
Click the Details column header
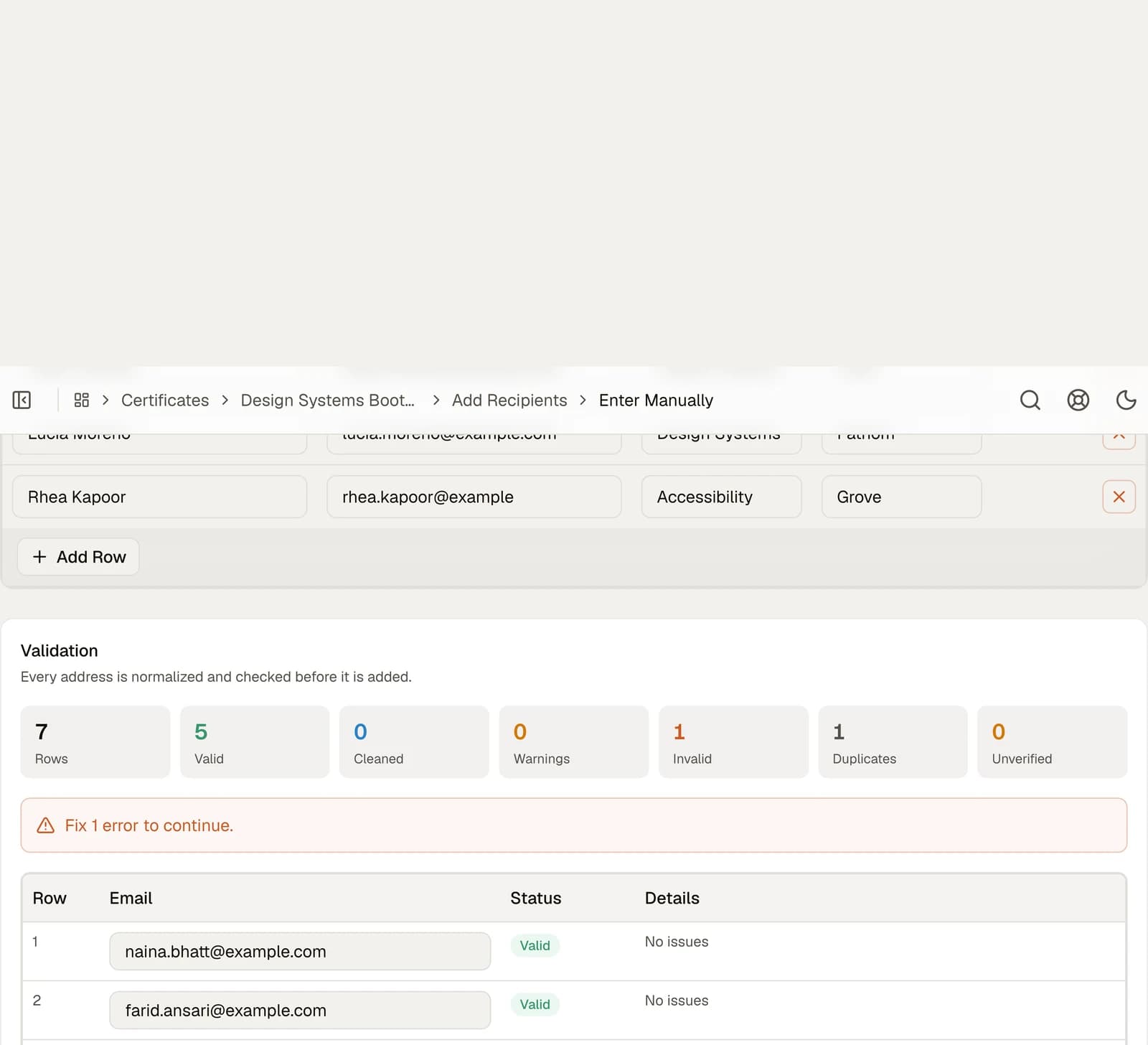coord(672,899)
